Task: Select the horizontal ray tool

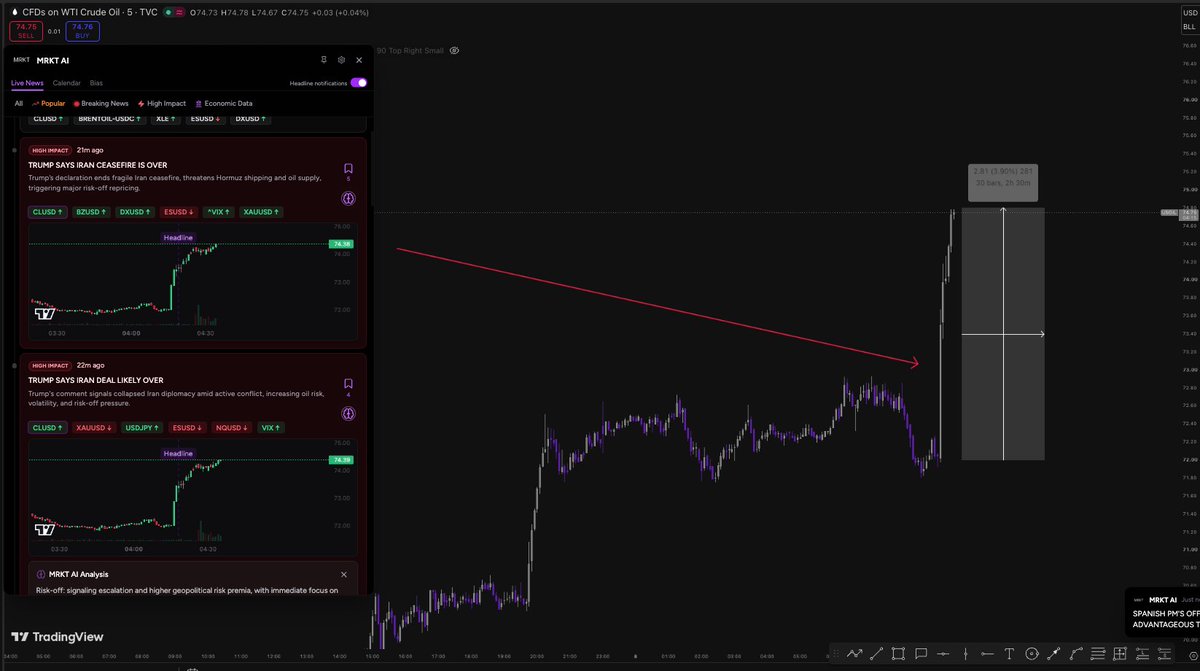Action: pyautogui.click(x=987, y=654)
